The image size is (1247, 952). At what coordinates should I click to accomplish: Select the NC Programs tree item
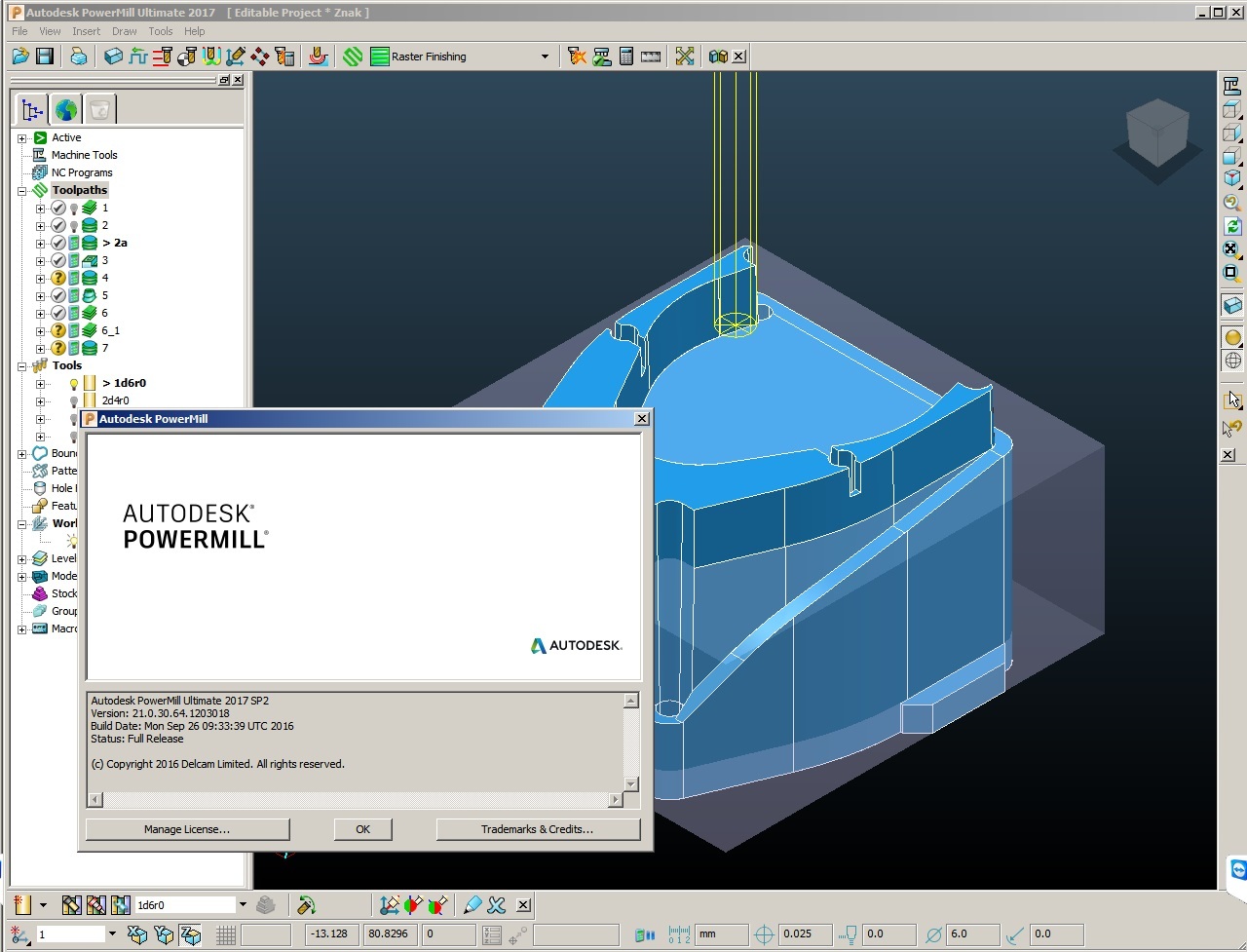(x=82, y=172)
